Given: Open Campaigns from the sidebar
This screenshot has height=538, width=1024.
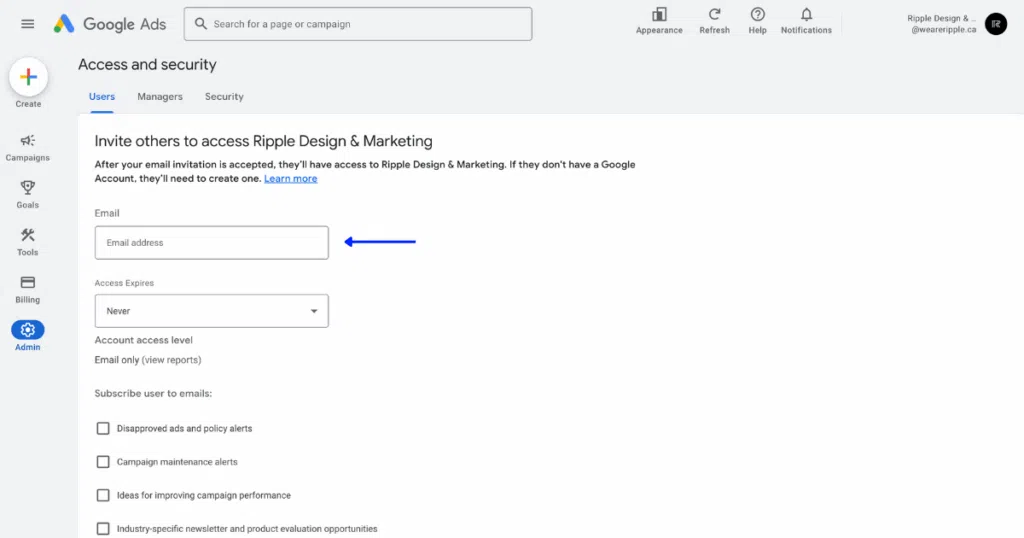Looking at the screenshot, I should 28,141.
